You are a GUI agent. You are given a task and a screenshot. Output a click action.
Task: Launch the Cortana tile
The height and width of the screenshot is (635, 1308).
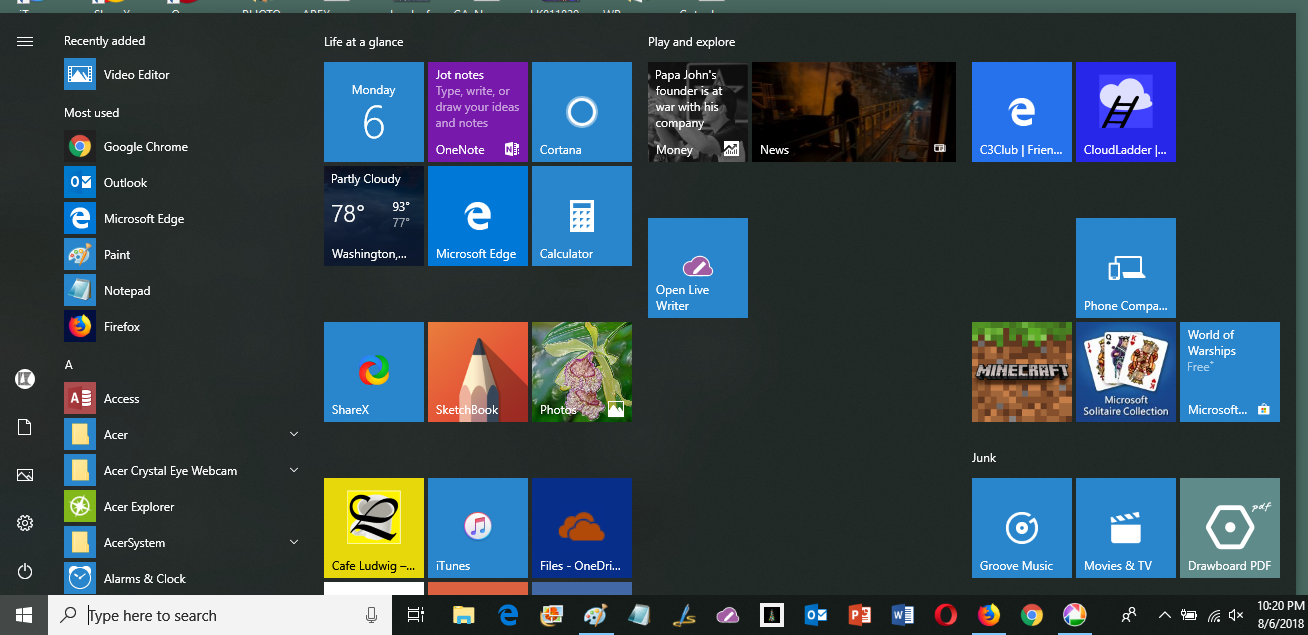(581, 112)
